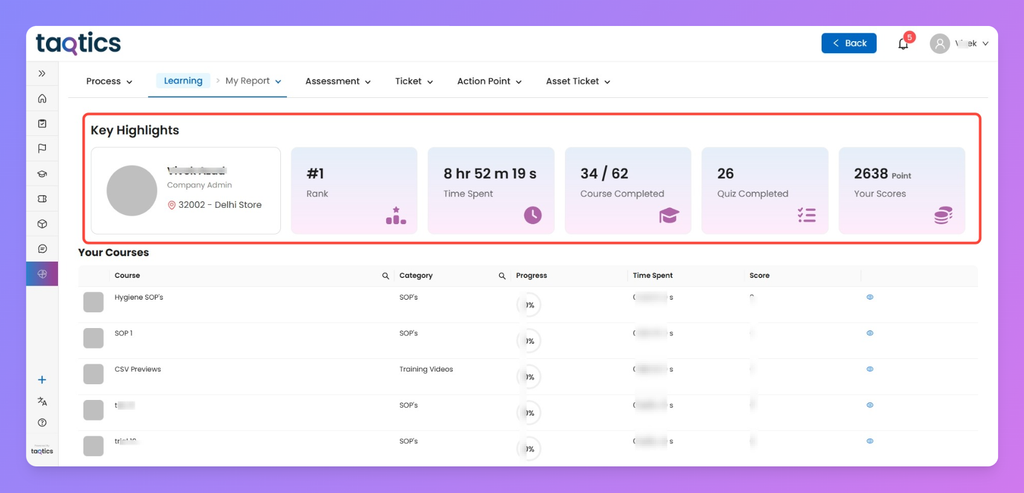This screenshot has height=493, width=1024.
Task: View details of Hygiene SOP's via eye icon
Action: 870,297
